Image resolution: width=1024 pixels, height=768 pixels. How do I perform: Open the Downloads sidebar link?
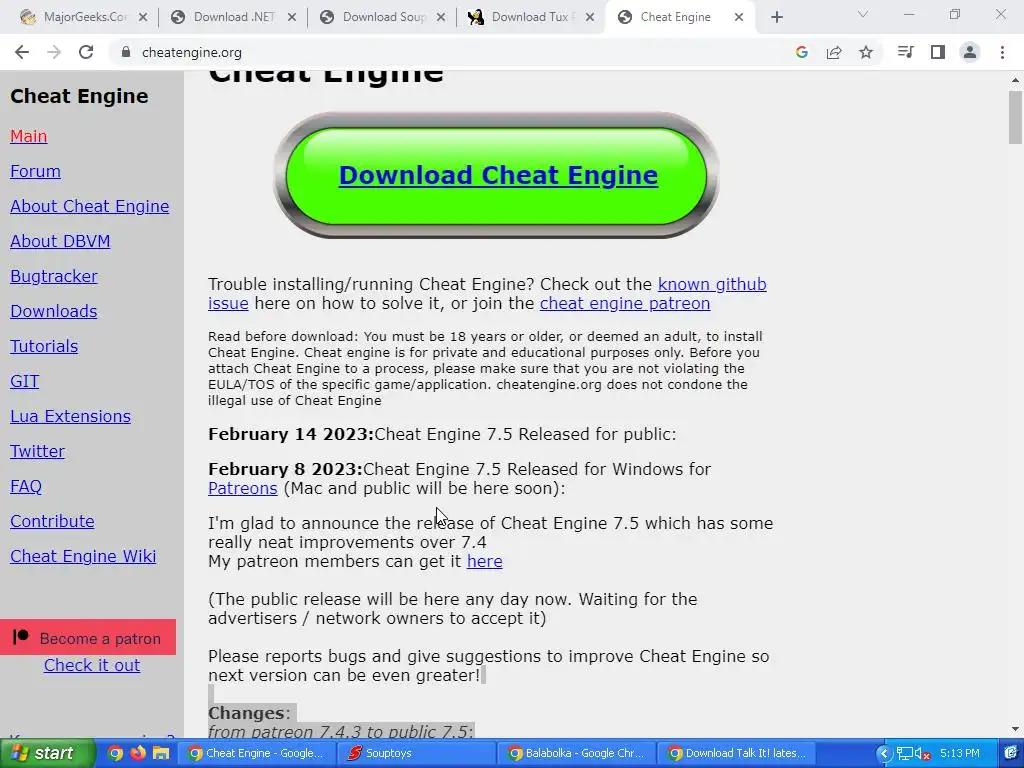(54, 312)
